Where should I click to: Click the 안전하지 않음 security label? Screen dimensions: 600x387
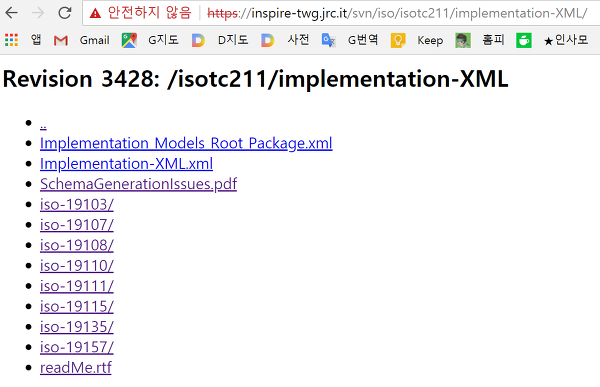[149, 13]
